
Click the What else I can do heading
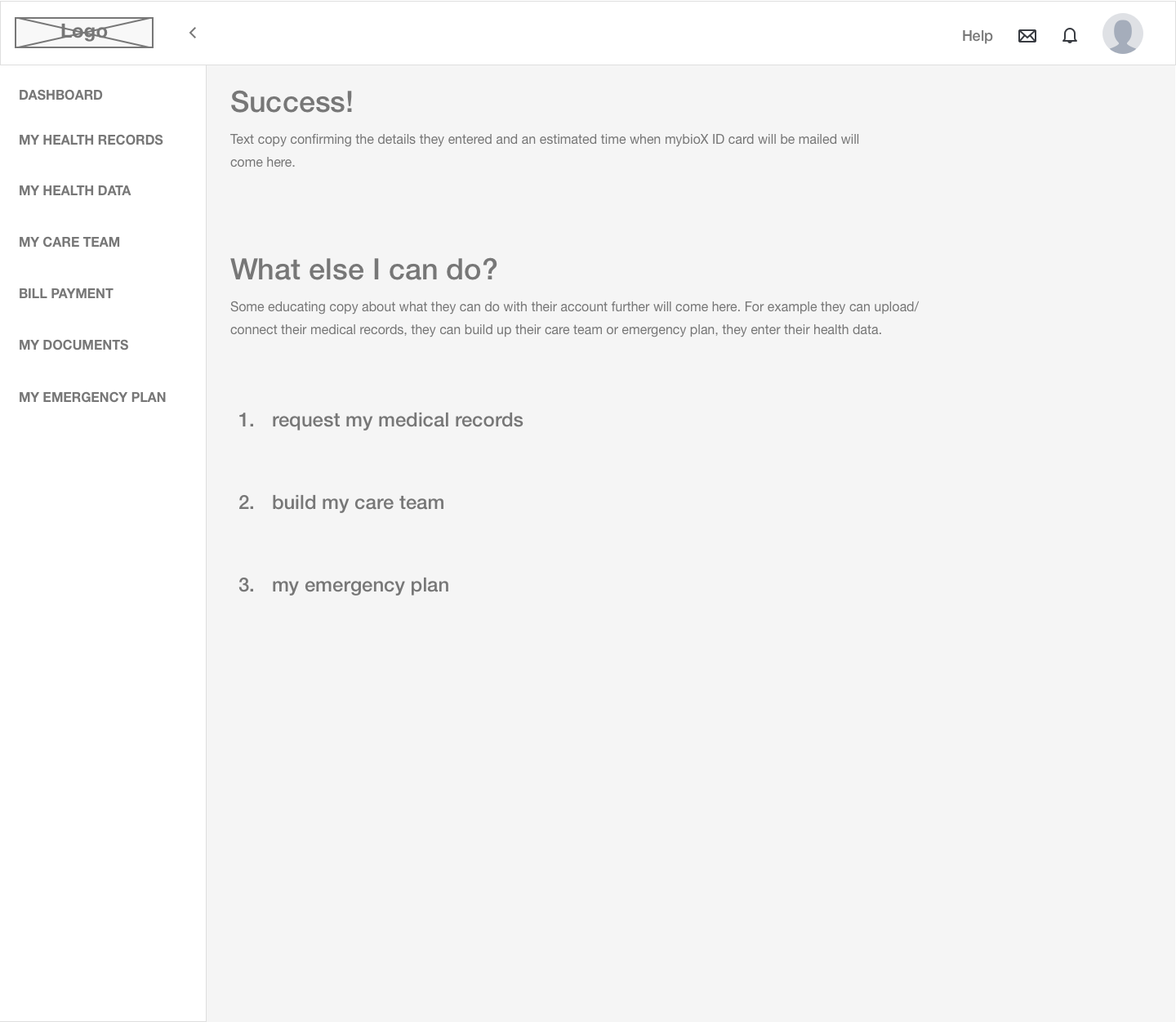click(364, 269)
